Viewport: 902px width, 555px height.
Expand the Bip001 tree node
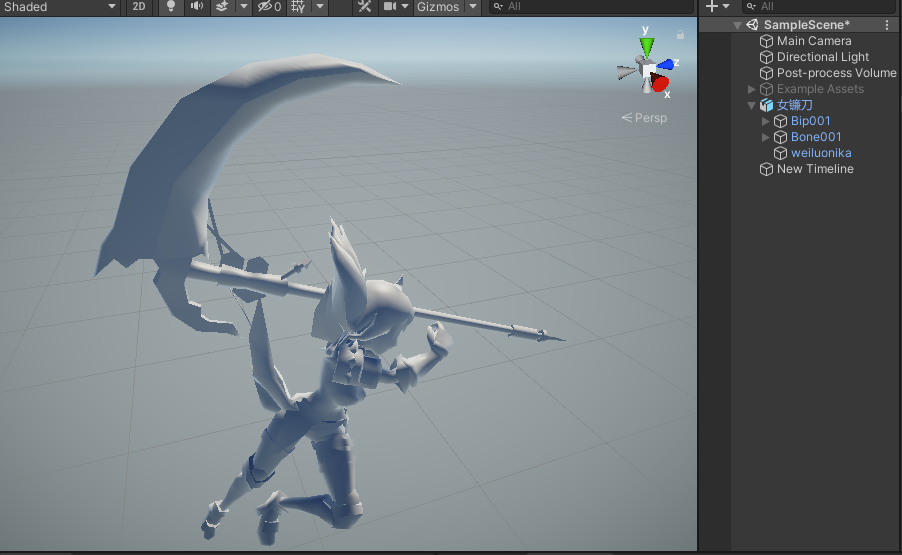(x=766, y=121)
